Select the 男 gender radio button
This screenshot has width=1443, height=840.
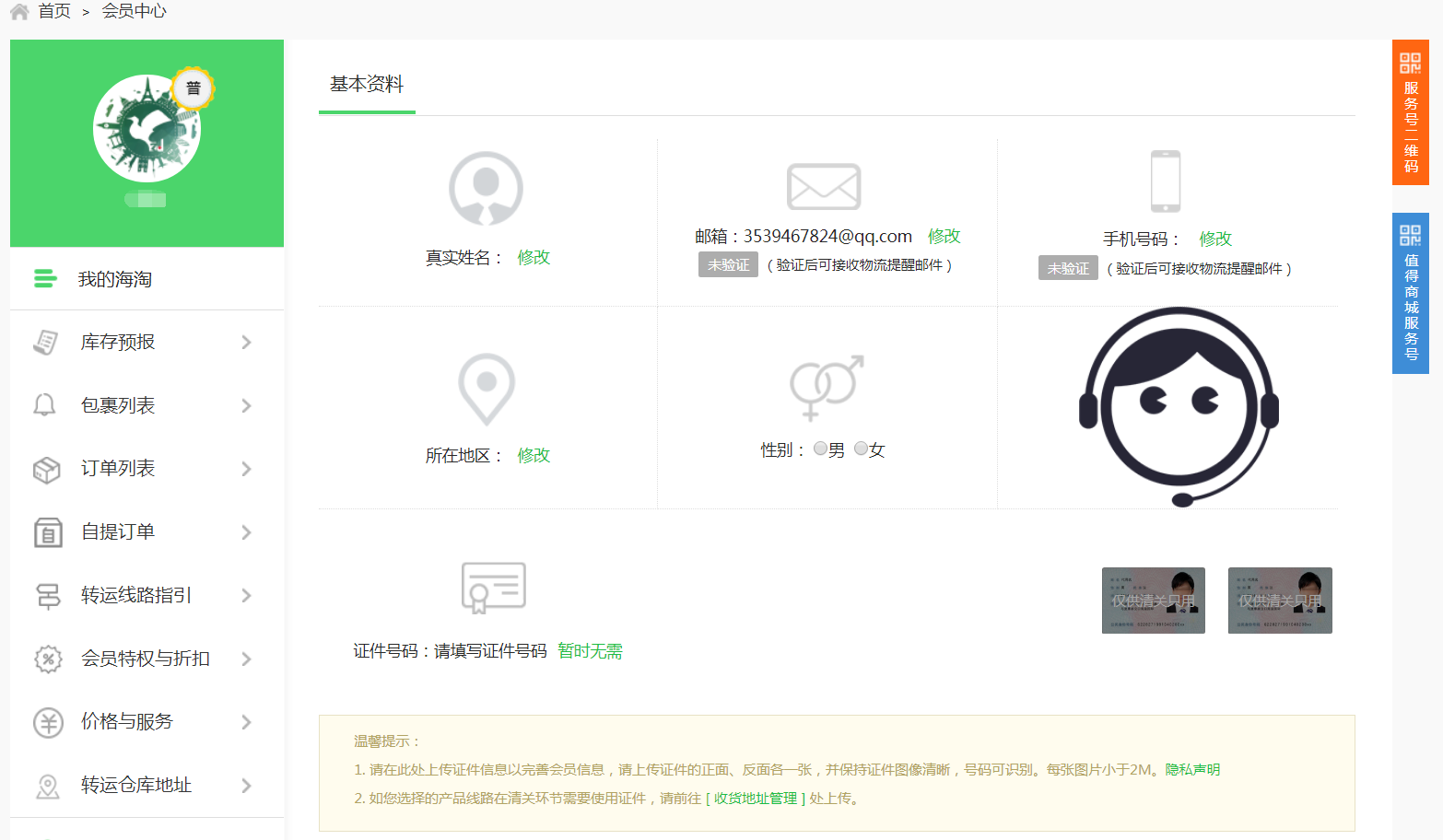(820, 449)
